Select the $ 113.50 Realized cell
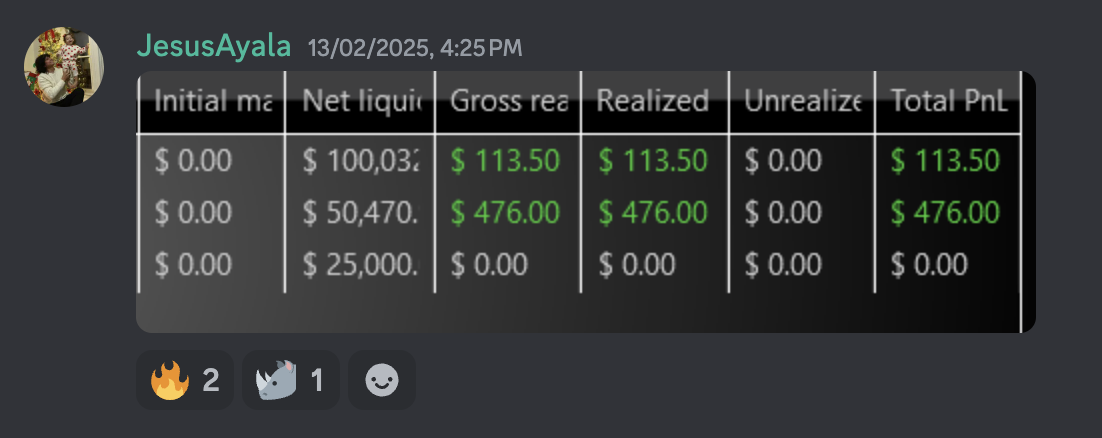The width and height of the screenshot is (1102, 438). point(653,160)
